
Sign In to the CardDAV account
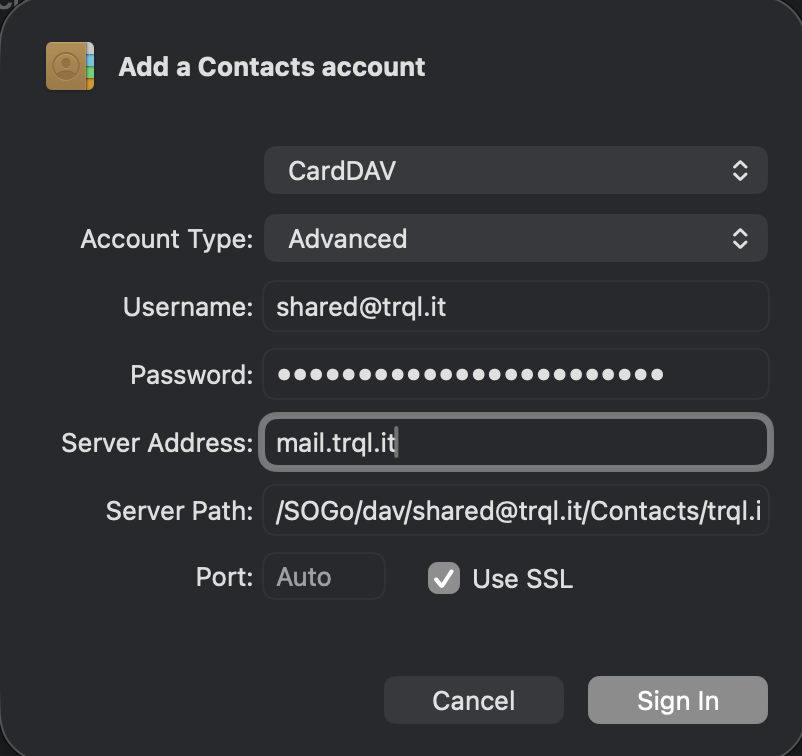678,700
